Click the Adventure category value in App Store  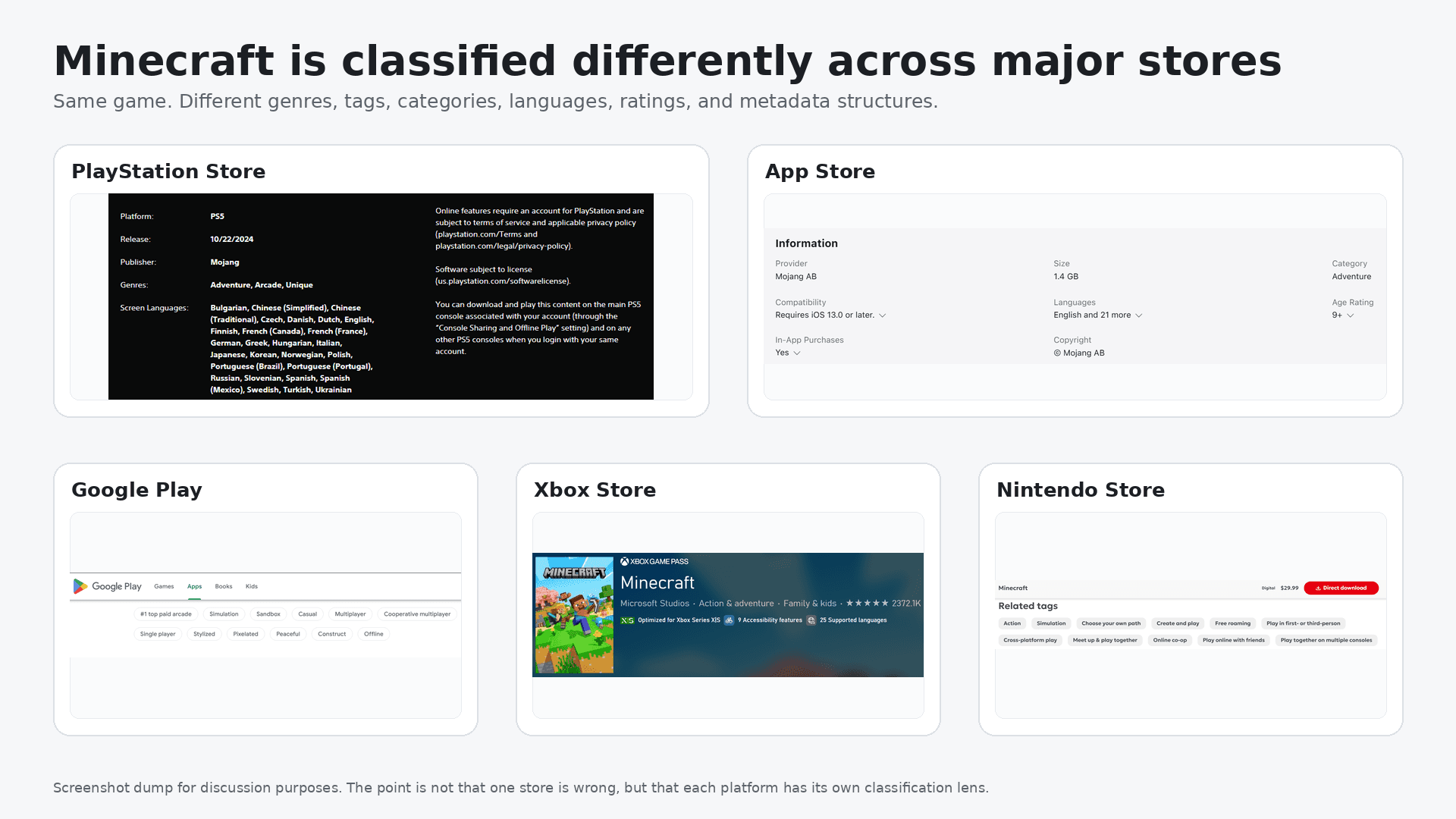[1351, 277]
